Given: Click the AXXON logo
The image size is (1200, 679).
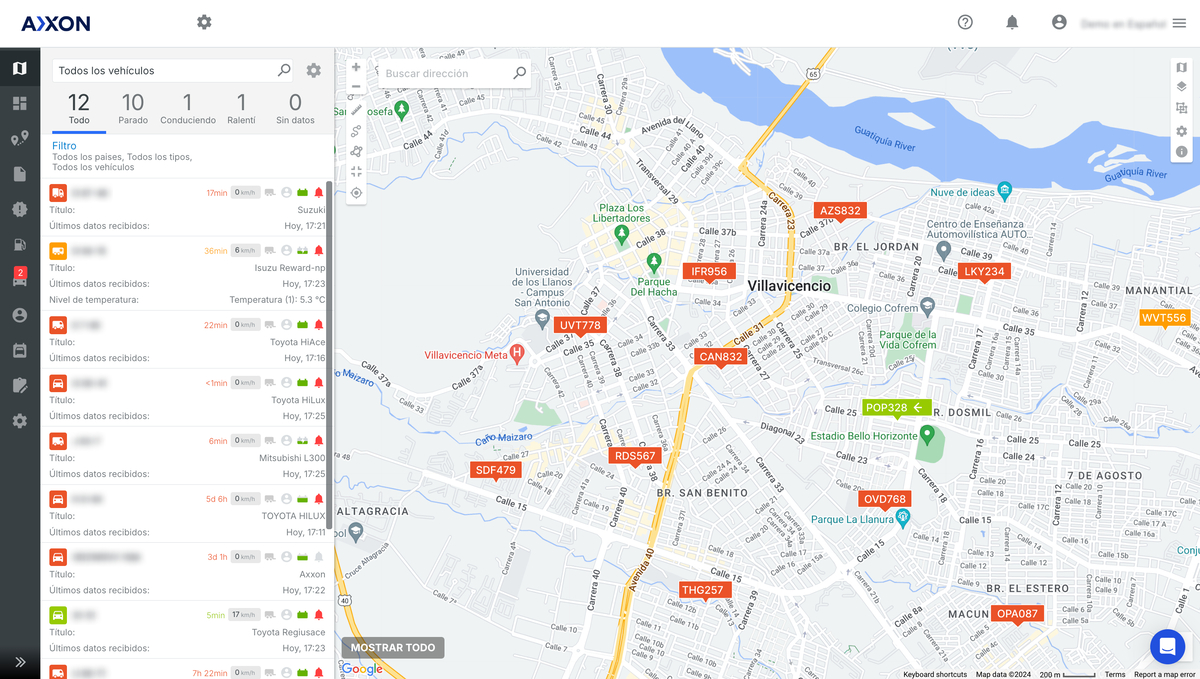Looking at the screenshot, I should click(x=56, y=23).
